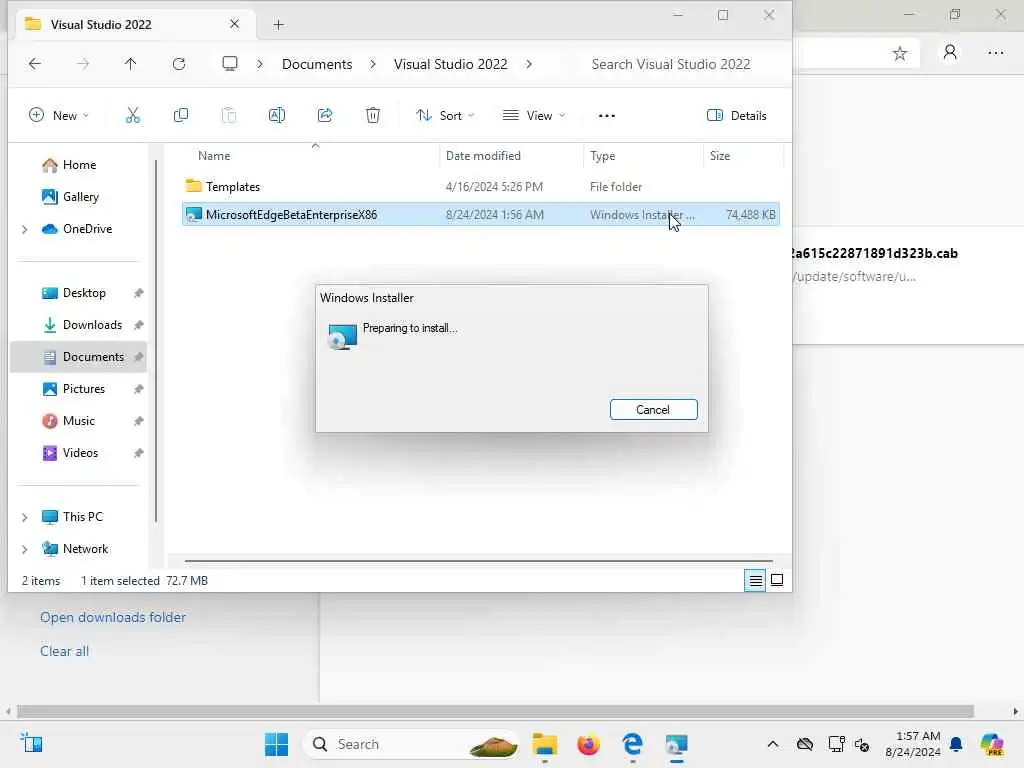Click Open downloads folder link
This screenshot has width=1024, height=768.
[x=113, y=617]
